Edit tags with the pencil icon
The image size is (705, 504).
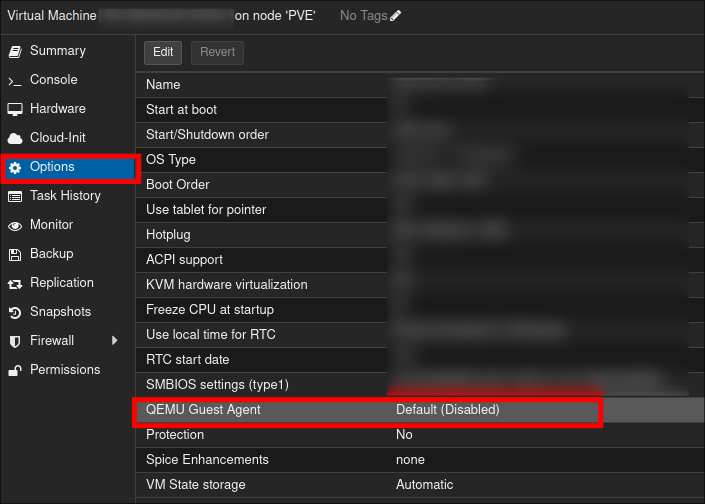[395, 16]
